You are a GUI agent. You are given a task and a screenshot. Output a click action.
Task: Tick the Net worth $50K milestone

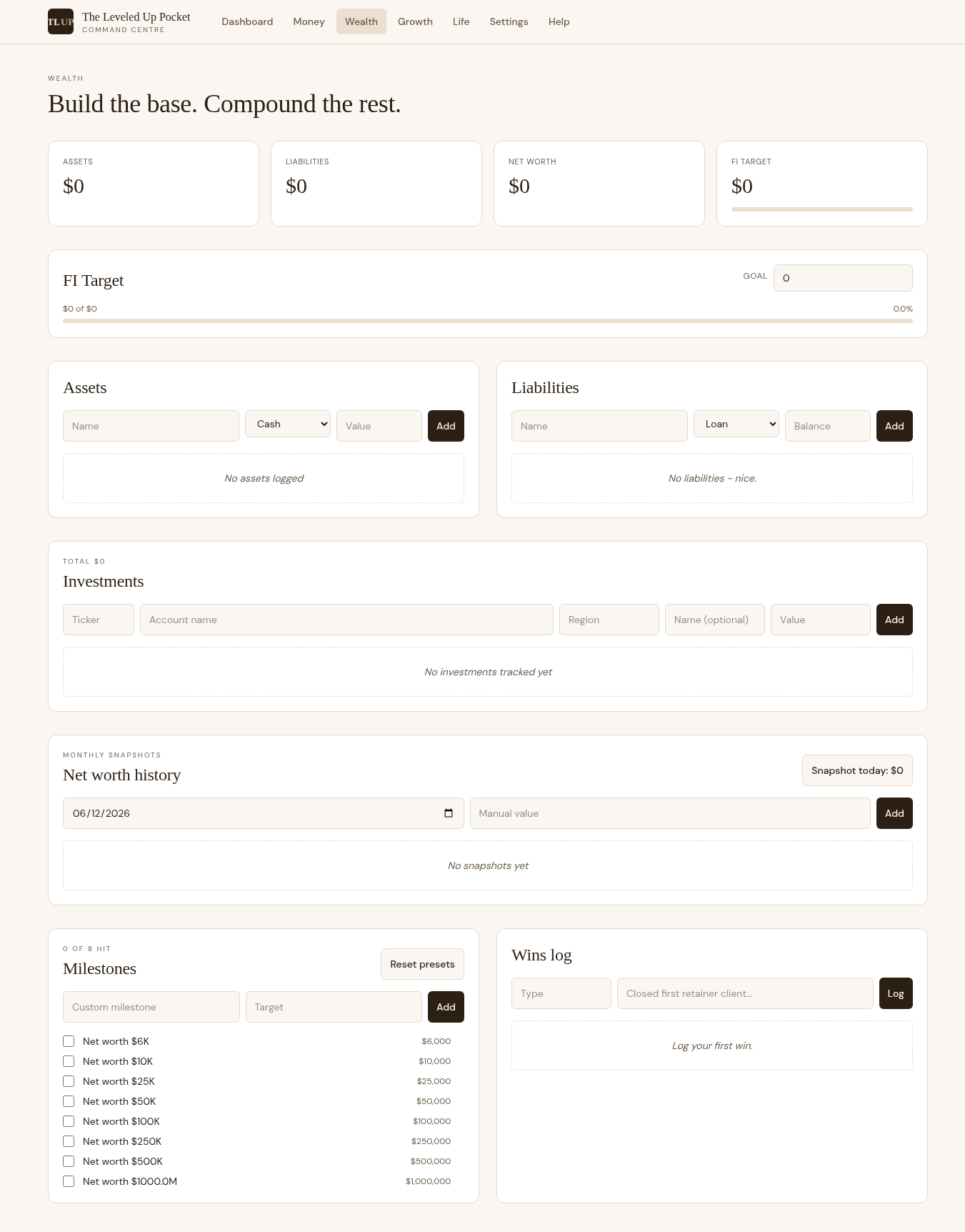pyautogui.click(x=69, y=1101)
